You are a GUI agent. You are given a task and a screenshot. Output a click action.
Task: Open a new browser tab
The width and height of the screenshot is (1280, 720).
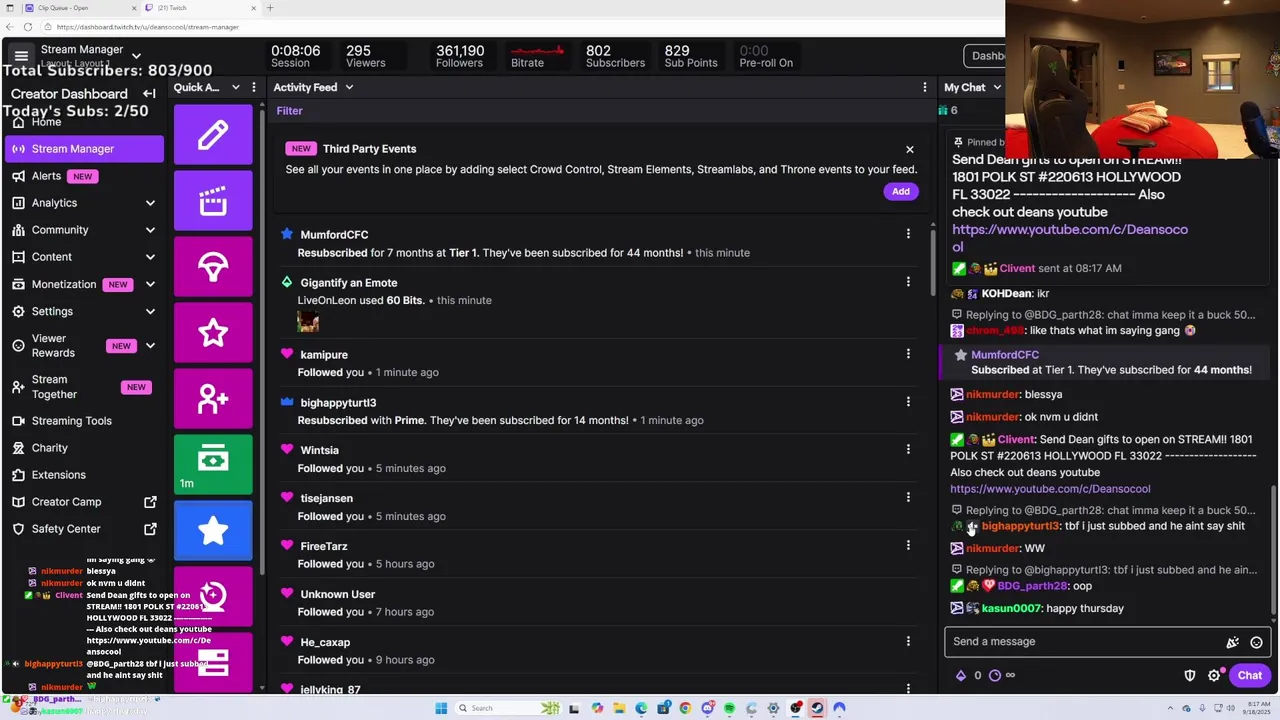point(270,8)
